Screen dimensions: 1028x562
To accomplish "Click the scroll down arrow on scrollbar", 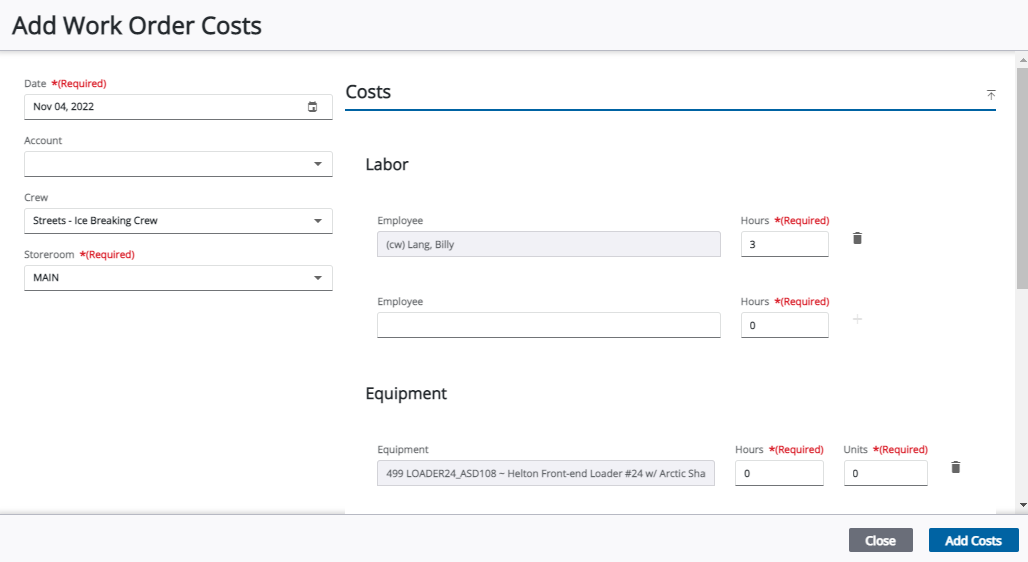I will (x=1022, y=506).
